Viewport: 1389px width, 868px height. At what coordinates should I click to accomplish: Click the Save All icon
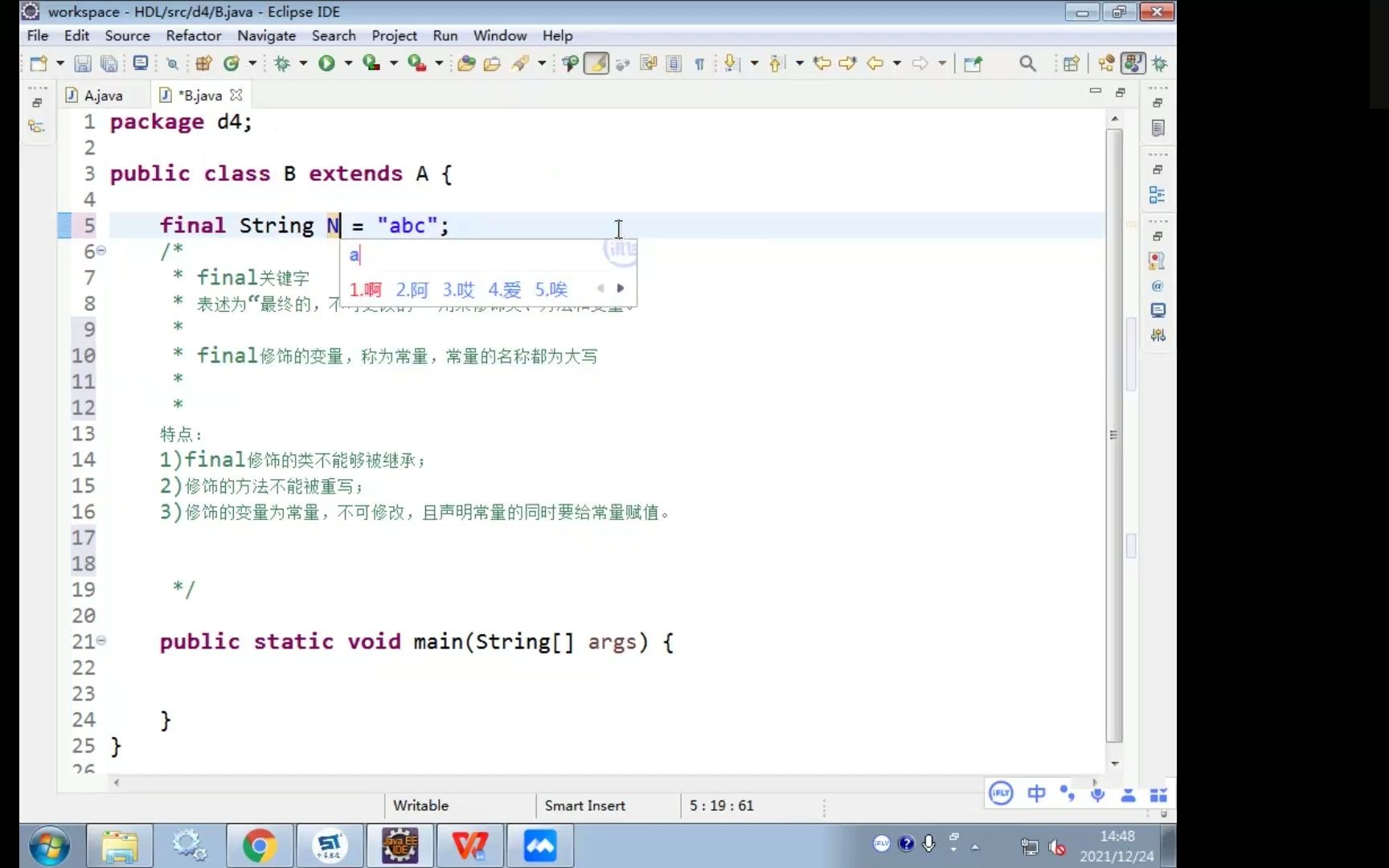click(x=109, y=63)
